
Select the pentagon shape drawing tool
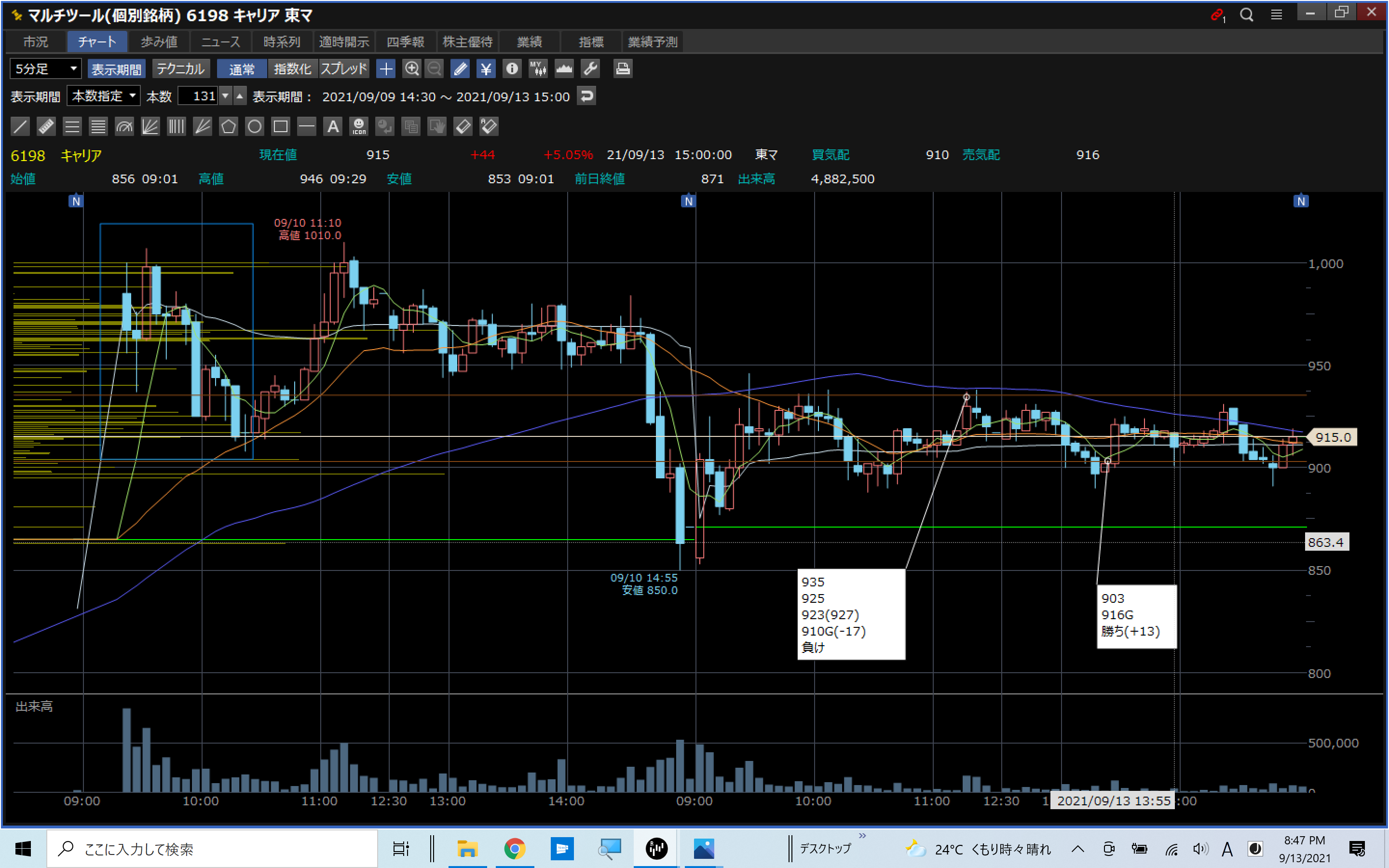[229, 126]
